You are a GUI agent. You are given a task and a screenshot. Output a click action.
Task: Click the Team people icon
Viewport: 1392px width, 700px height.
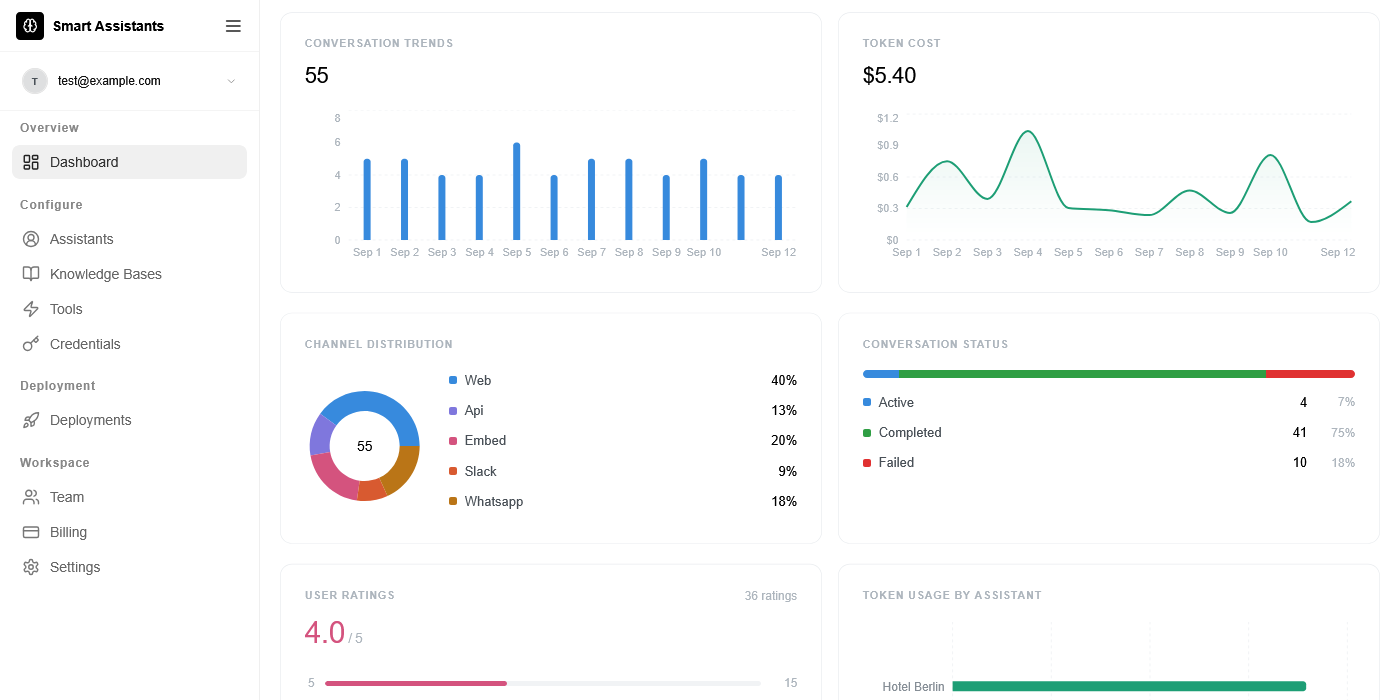tap(31, 497)
